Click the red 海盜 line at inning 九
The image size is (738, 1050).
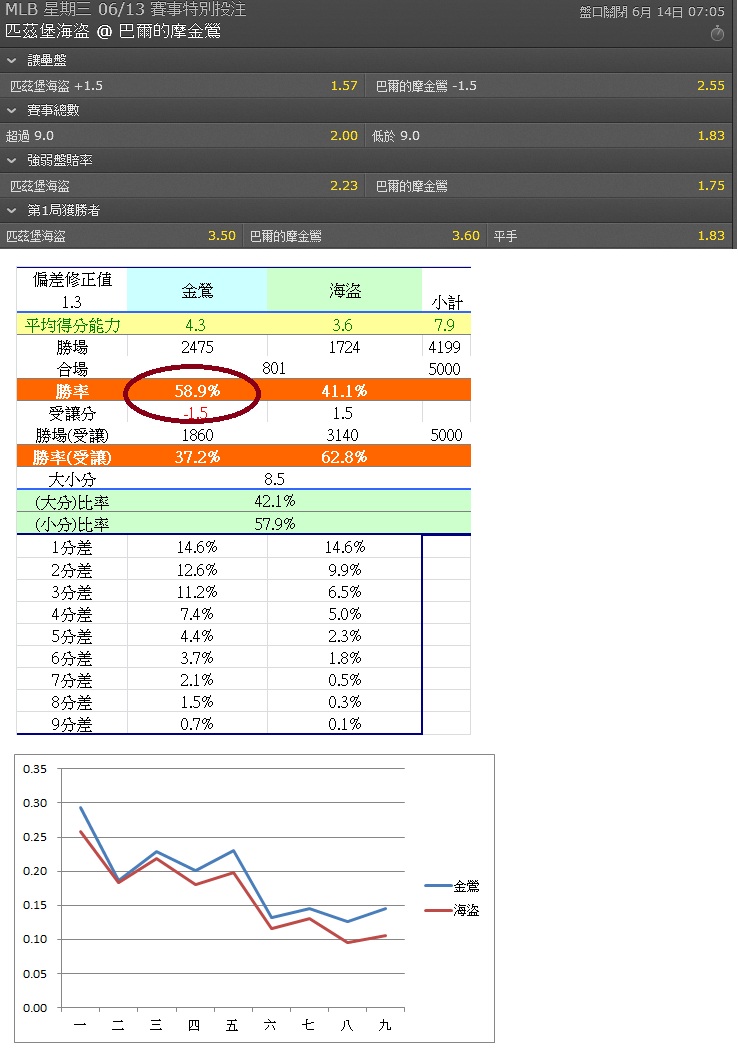coord(385,935)
